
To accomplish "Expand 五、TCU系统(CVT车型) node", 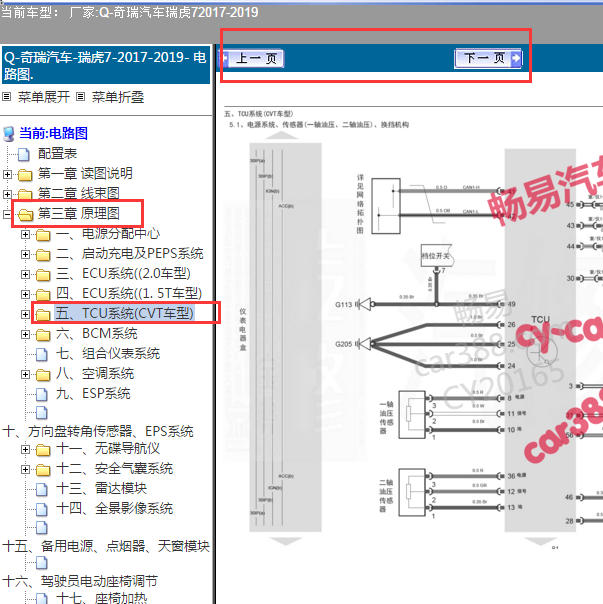I will 25,314.
